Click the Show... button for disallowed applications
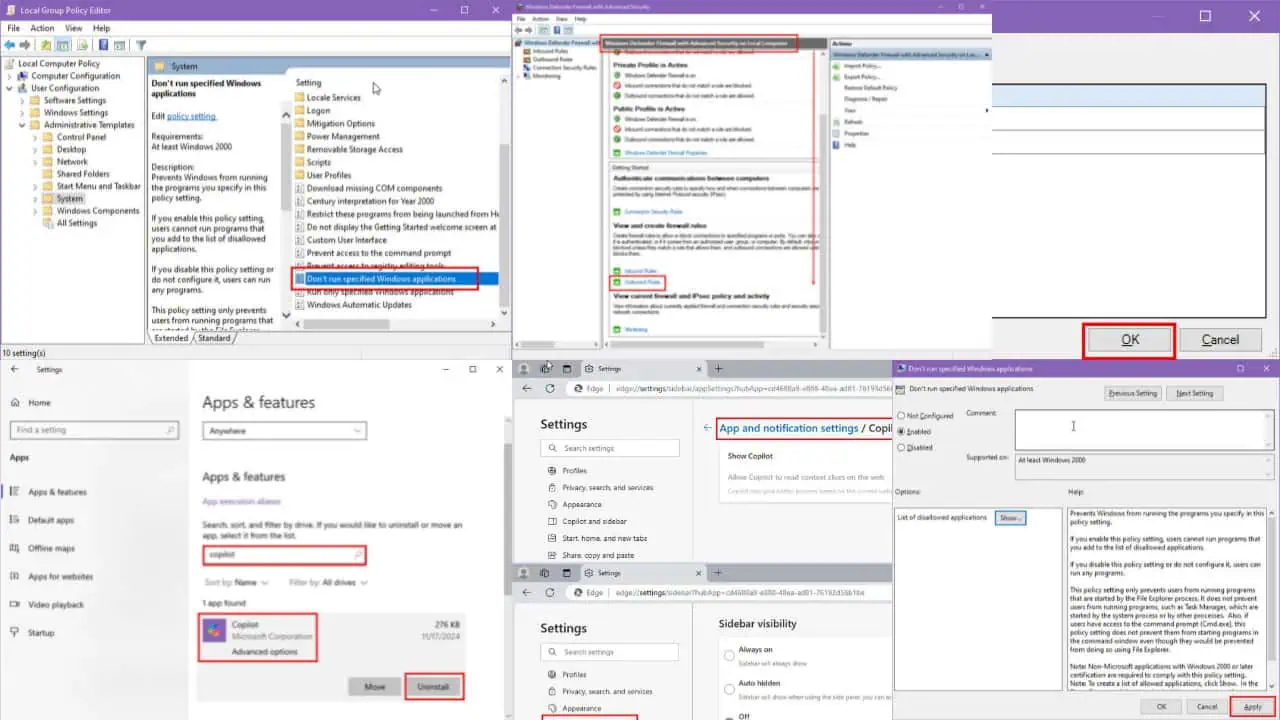1280x720 pixels. [1010, 518]
